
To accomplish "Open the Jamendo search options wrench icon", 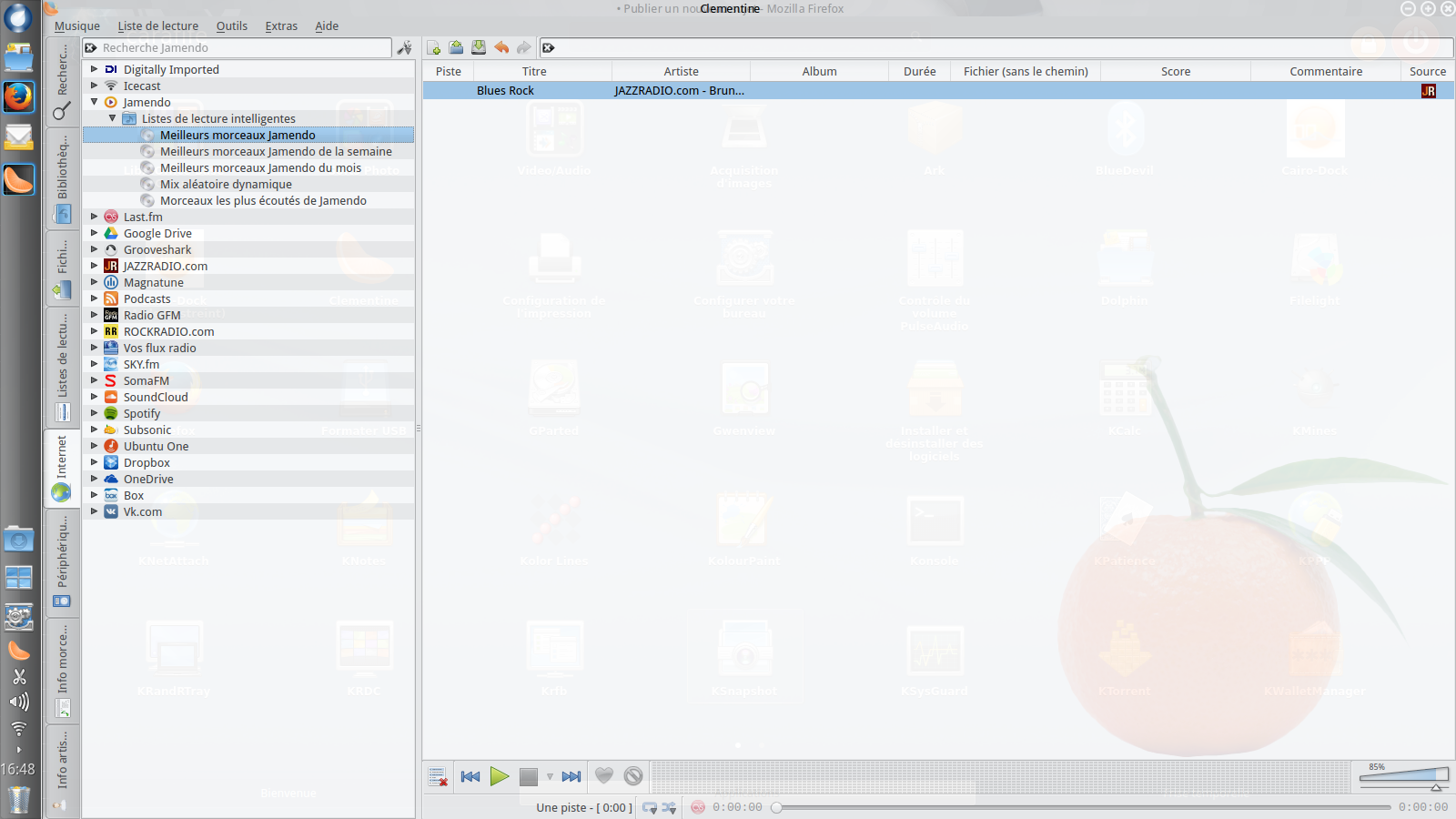I will (x=405, y=48).
